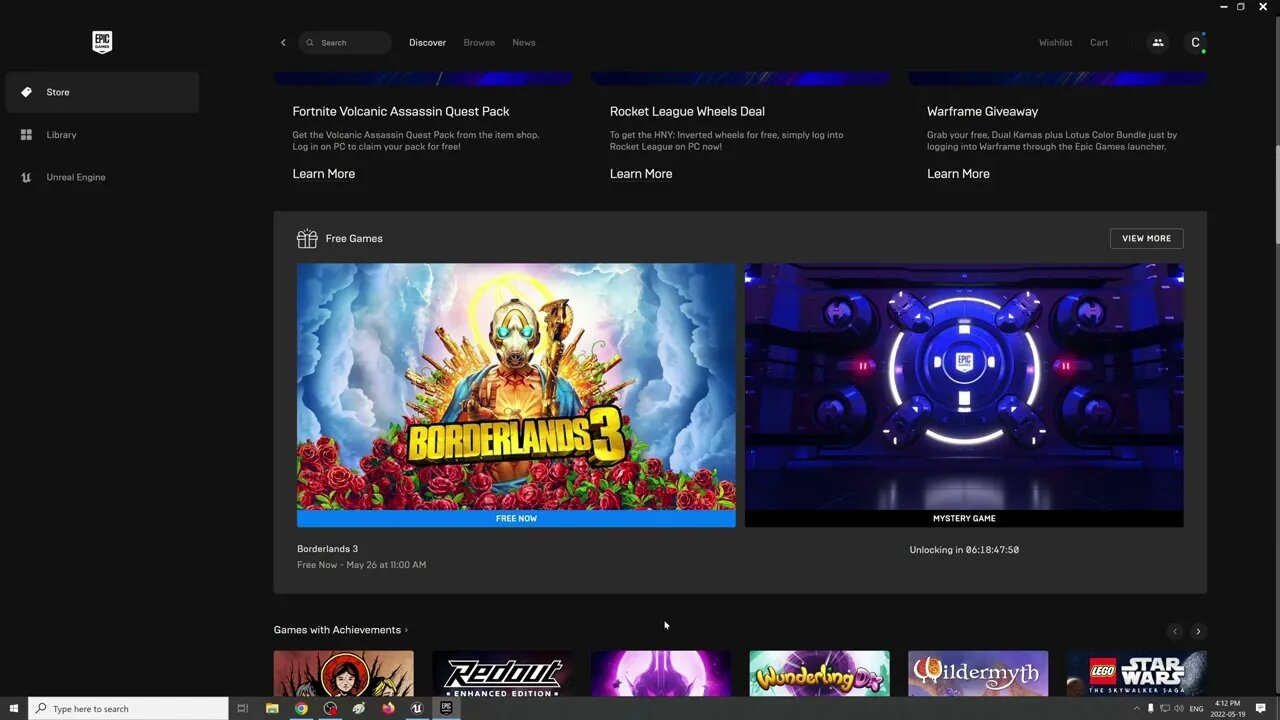This screenshot has height=720, width=1280.
Task: Open the account profile avatar C
Action: coord(1195,43)
